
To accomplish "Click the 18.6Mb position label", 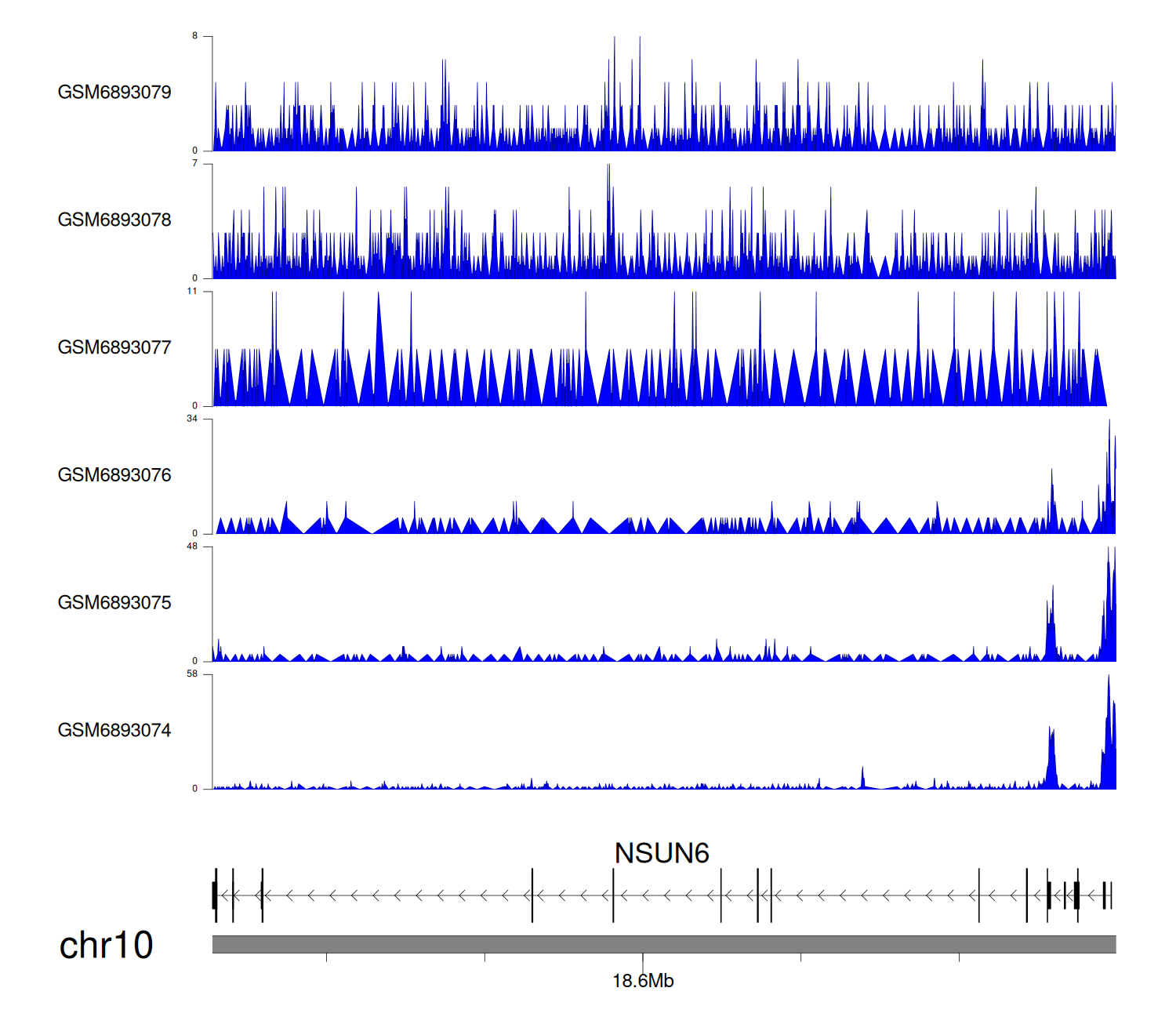I will 643,982.
